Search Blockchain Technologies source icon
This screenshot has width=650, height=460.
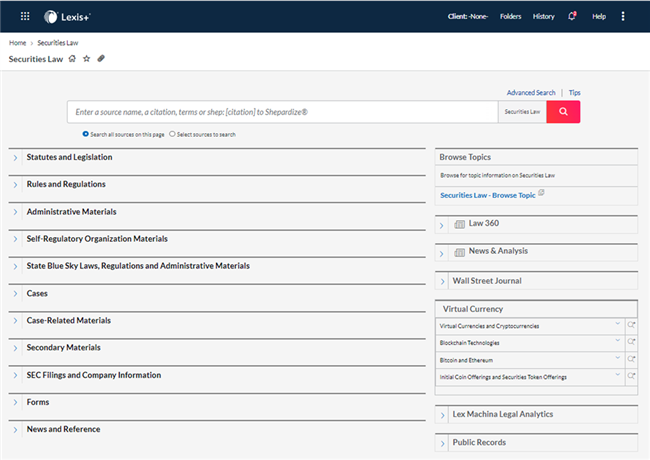click(x=631, y=342)
